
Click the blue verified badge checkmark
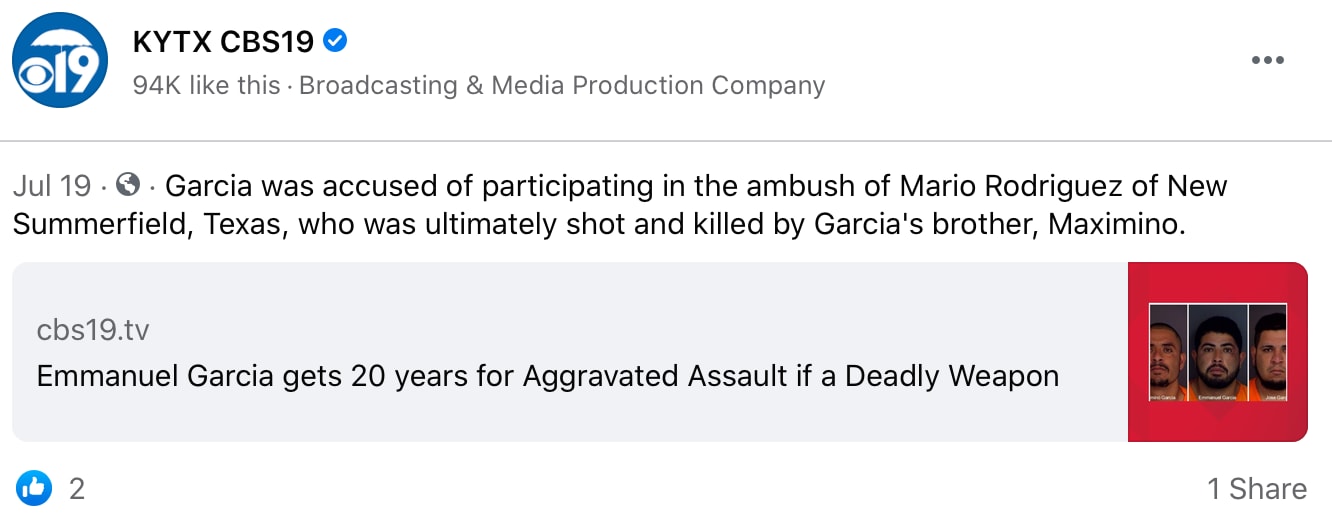coord(337,41)
